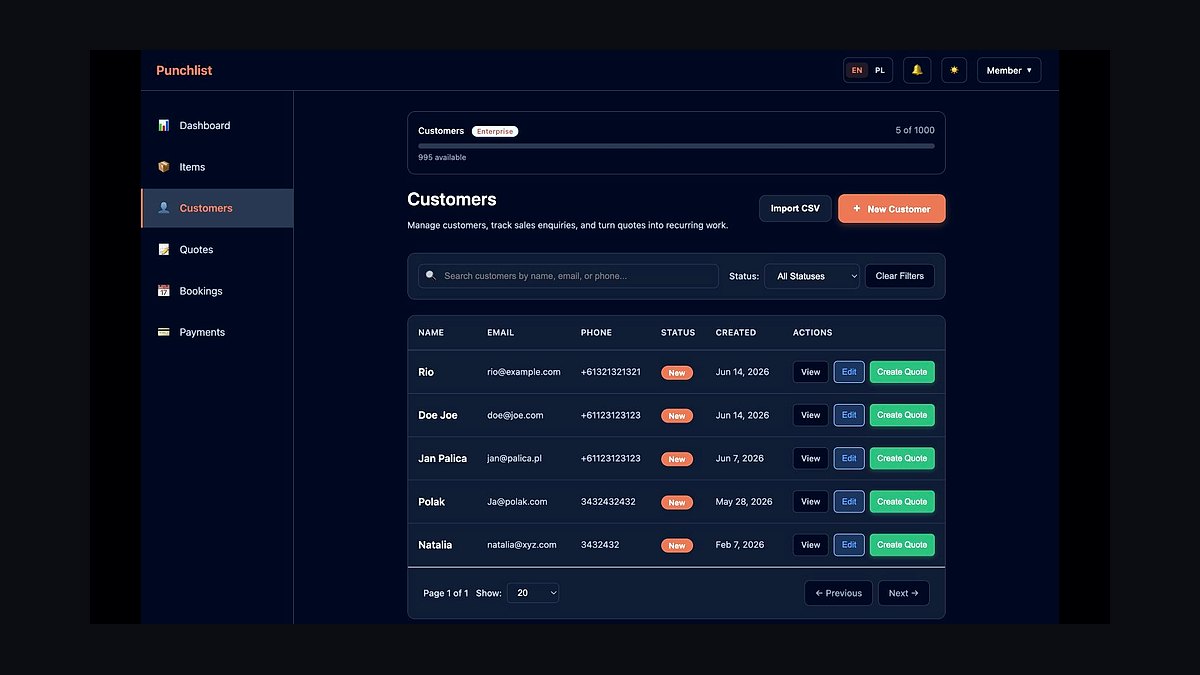
Task: Open Payments from the sidebar
Action: (217, 332)
